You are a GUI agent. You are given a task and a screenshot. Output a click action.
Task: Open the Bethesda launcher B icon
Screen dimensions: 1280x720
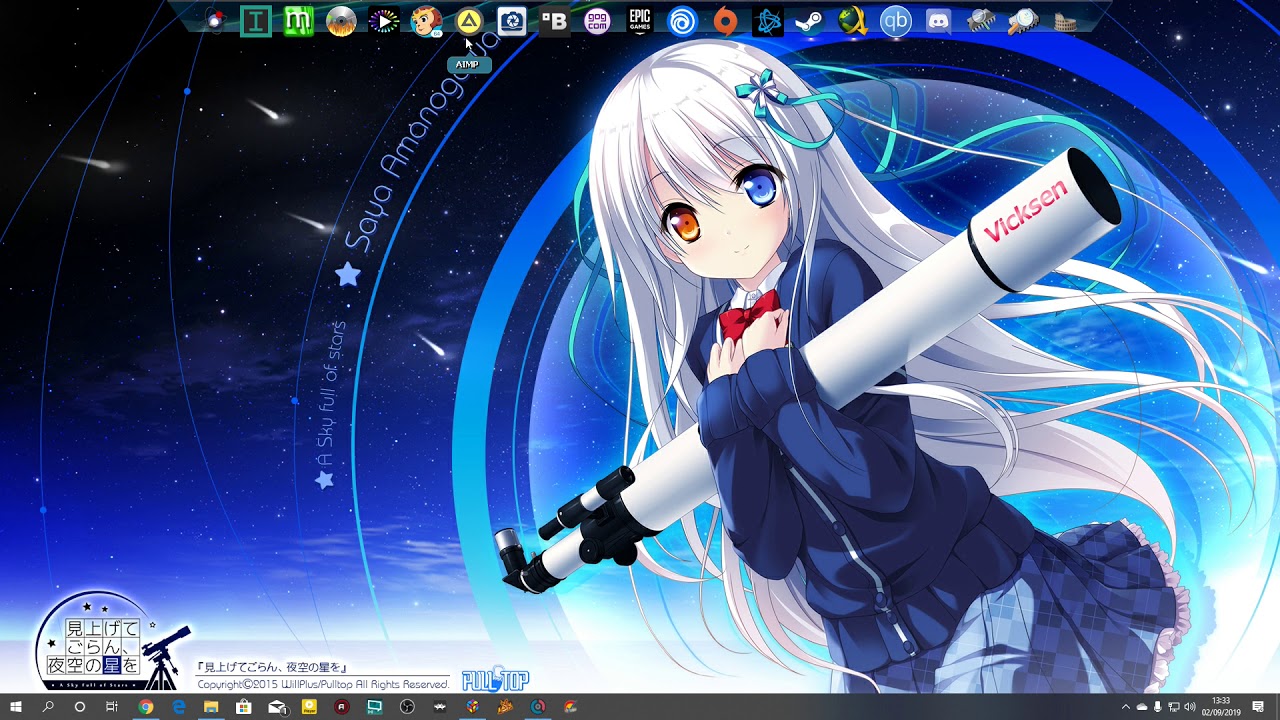click(x=554, y=20)
